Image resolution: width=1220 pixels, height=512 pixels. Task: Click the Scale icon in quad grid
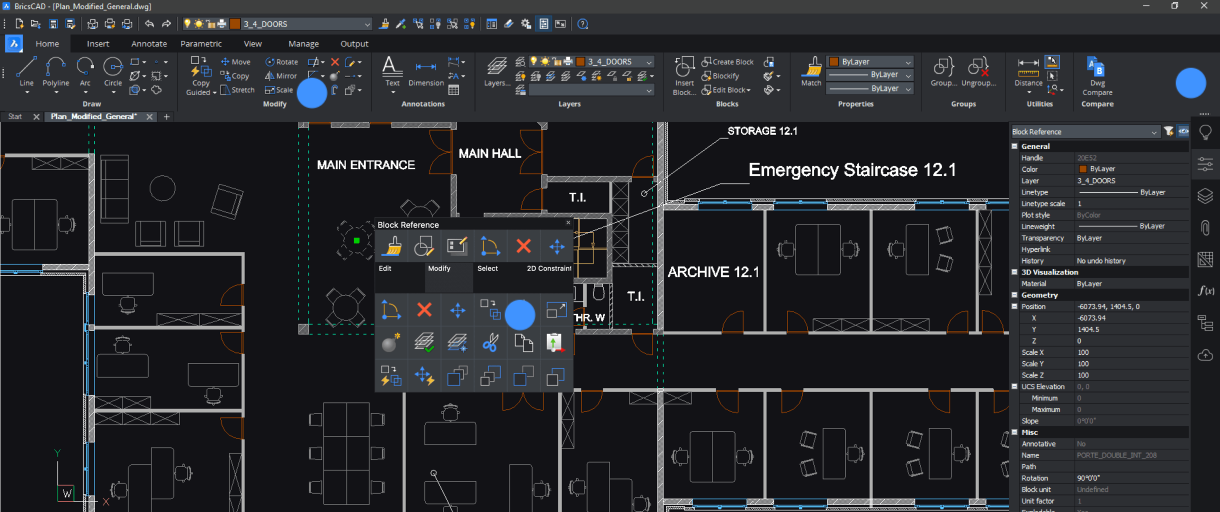click(x=555, y=310)
